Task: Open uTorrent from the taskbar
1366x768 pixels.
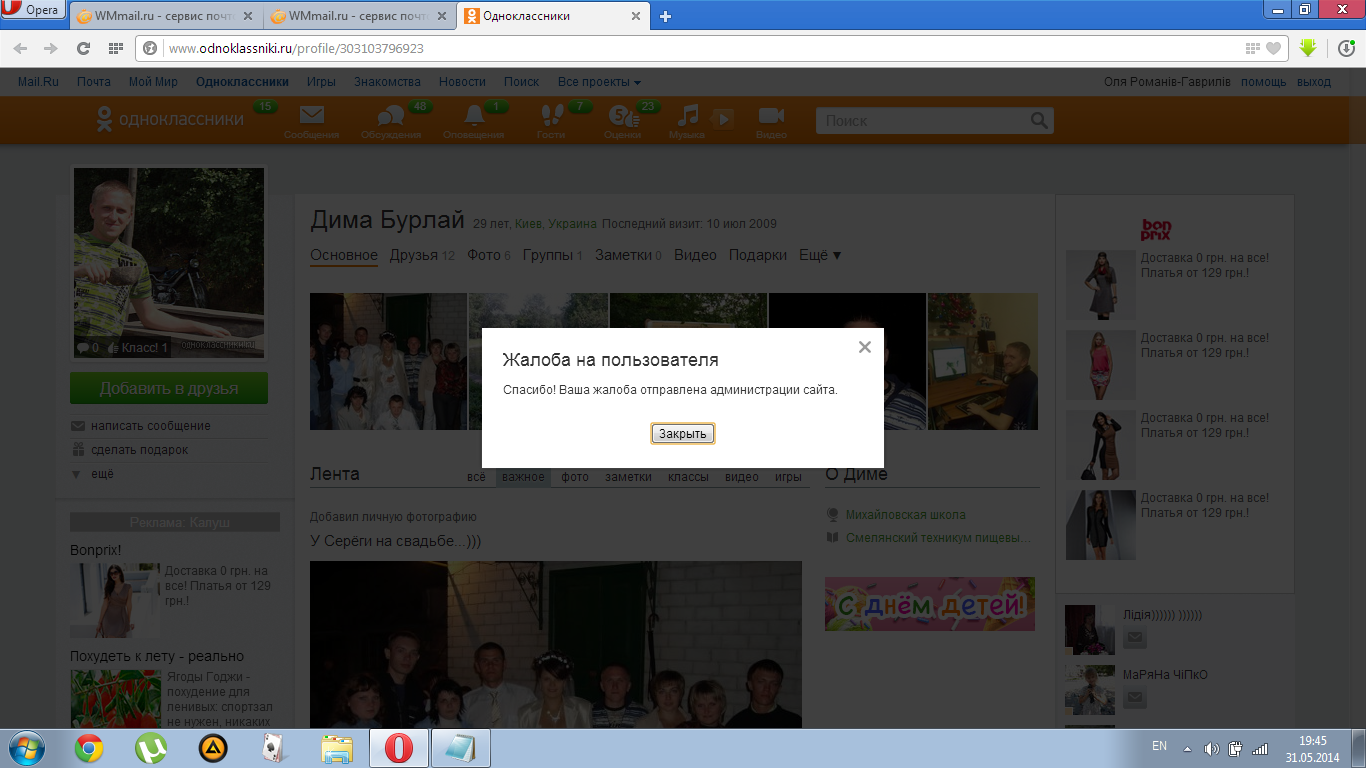Action: [x=151, y=748]
